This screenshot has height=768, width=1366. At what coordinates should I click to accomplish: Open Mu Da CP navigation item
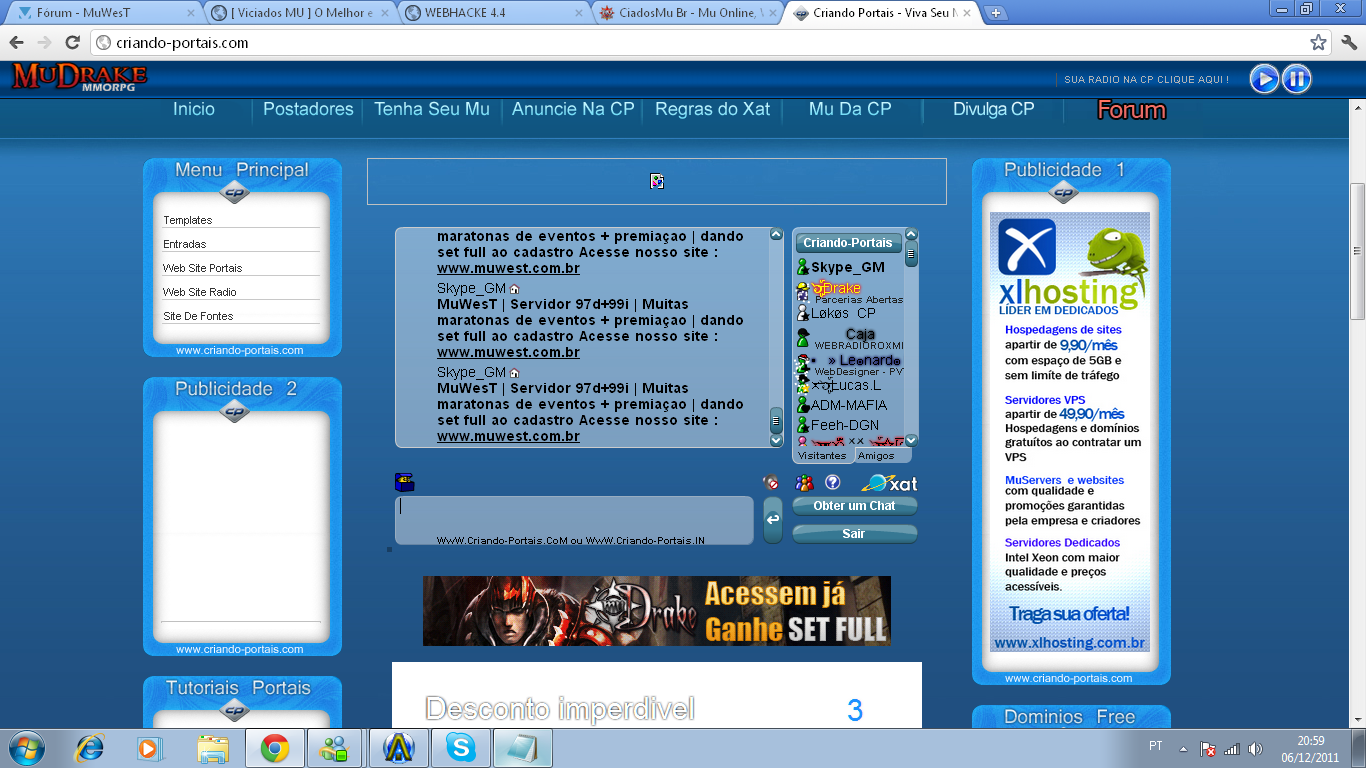[x=850, y=109]
